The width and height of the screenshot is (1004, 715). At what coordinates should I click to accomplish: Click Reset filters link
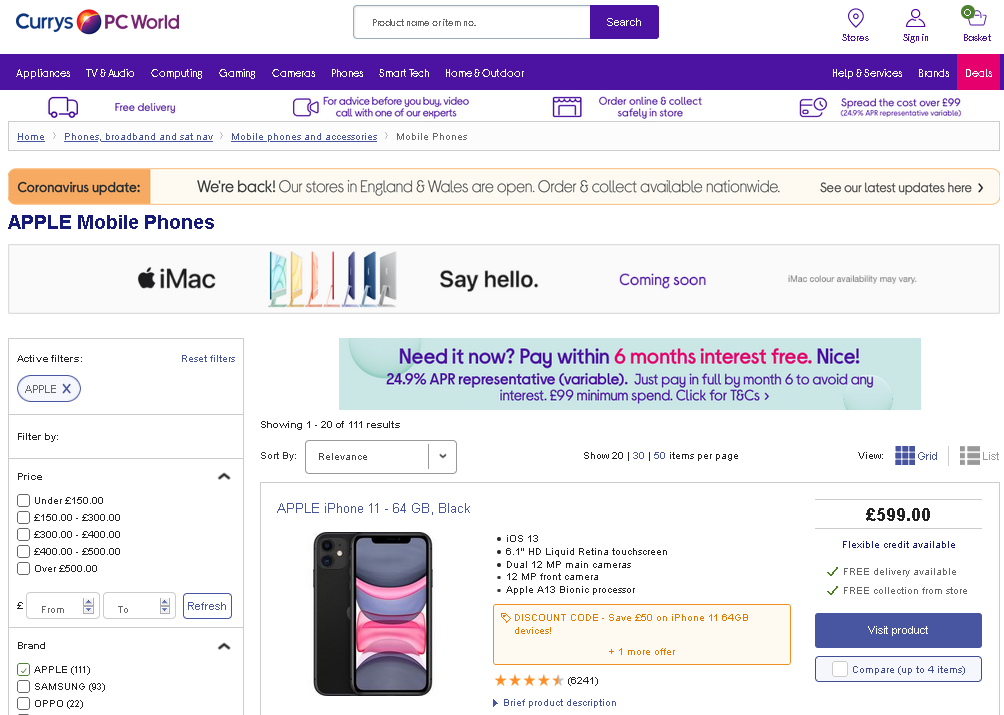tap(208, 358)
